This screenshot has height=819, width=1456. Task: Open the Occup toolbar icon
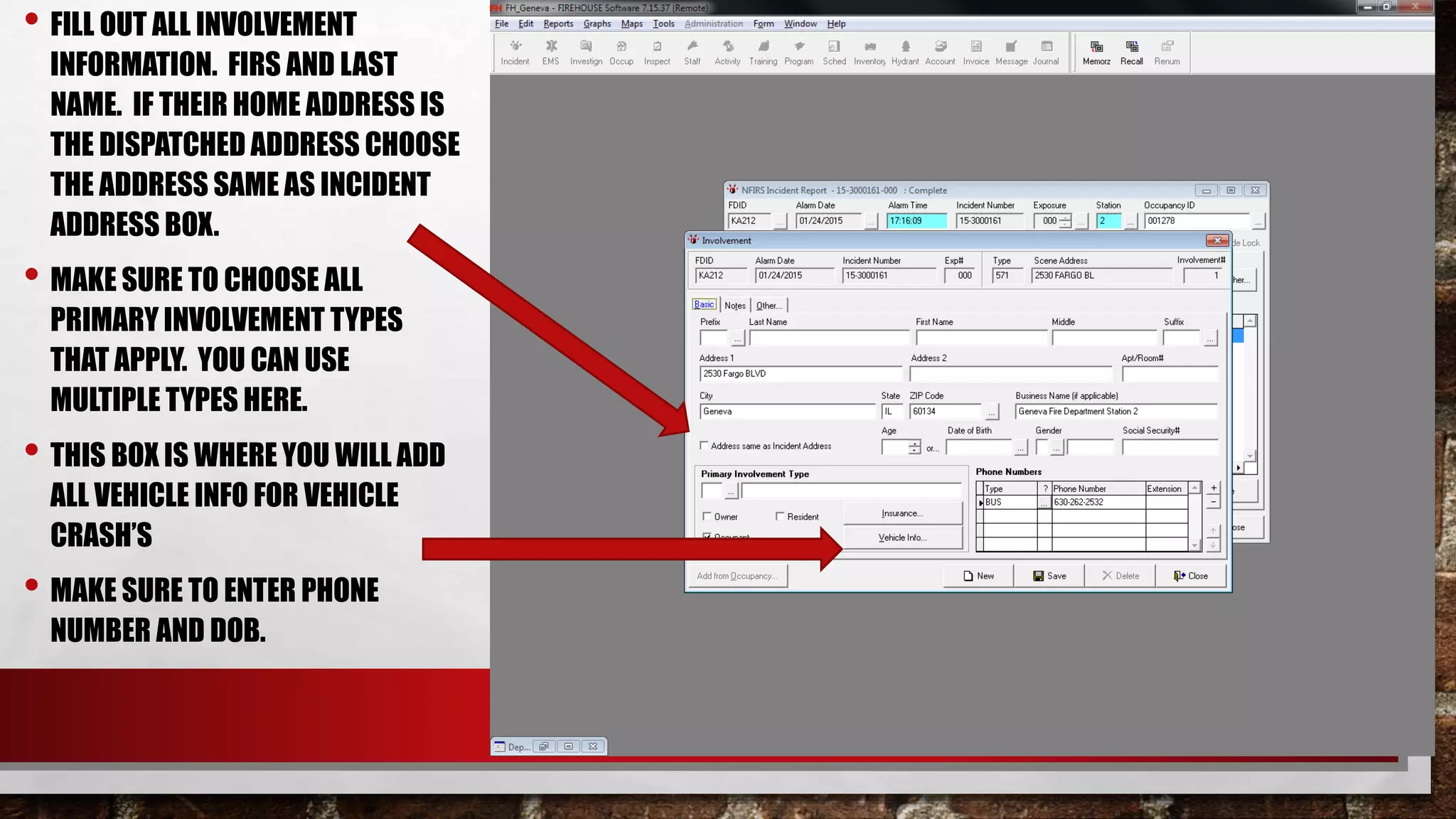click(x=621, y=53)
